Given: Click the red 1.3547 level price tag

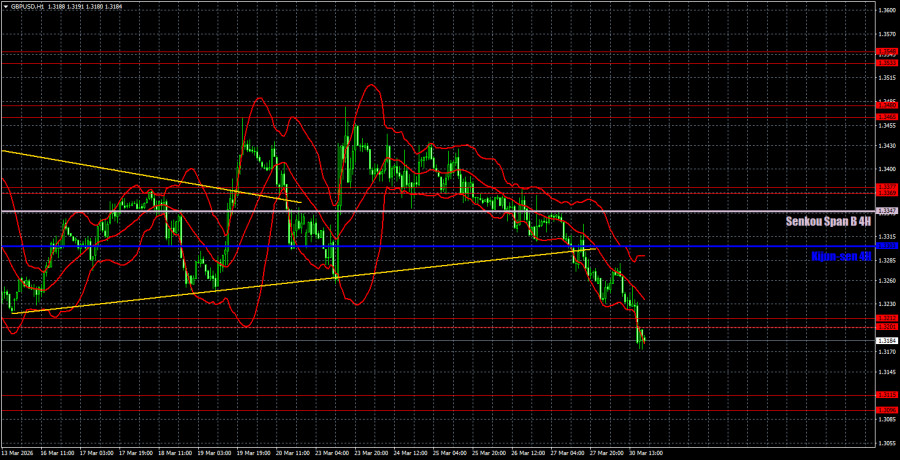Looking at the screenshot, I should (x=886, y=52).
